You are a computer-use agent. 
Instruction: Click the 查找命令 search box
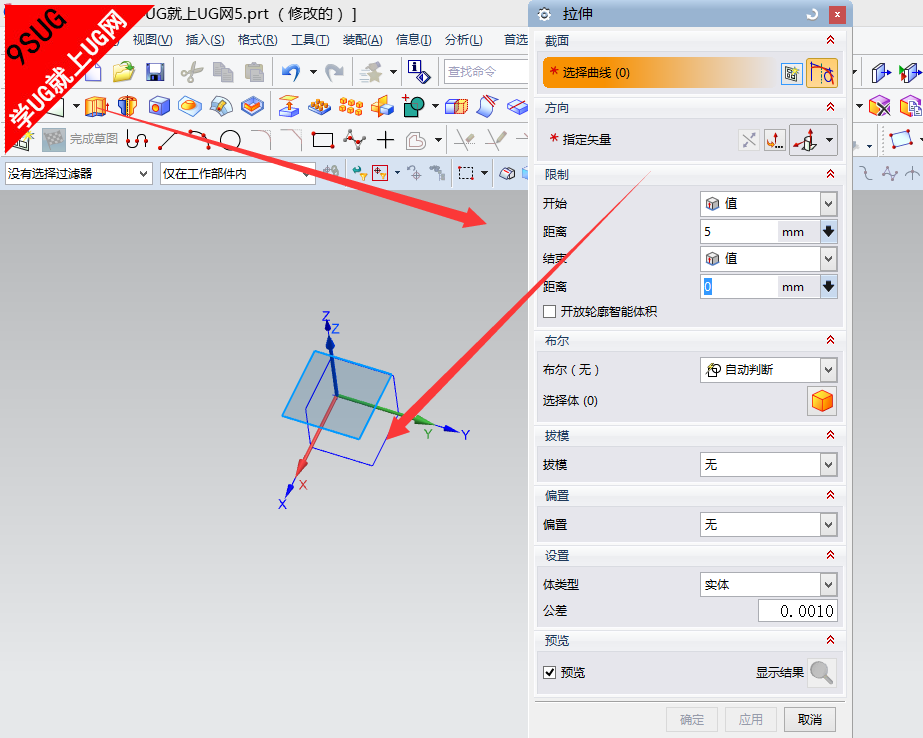(x=486, y=72)
